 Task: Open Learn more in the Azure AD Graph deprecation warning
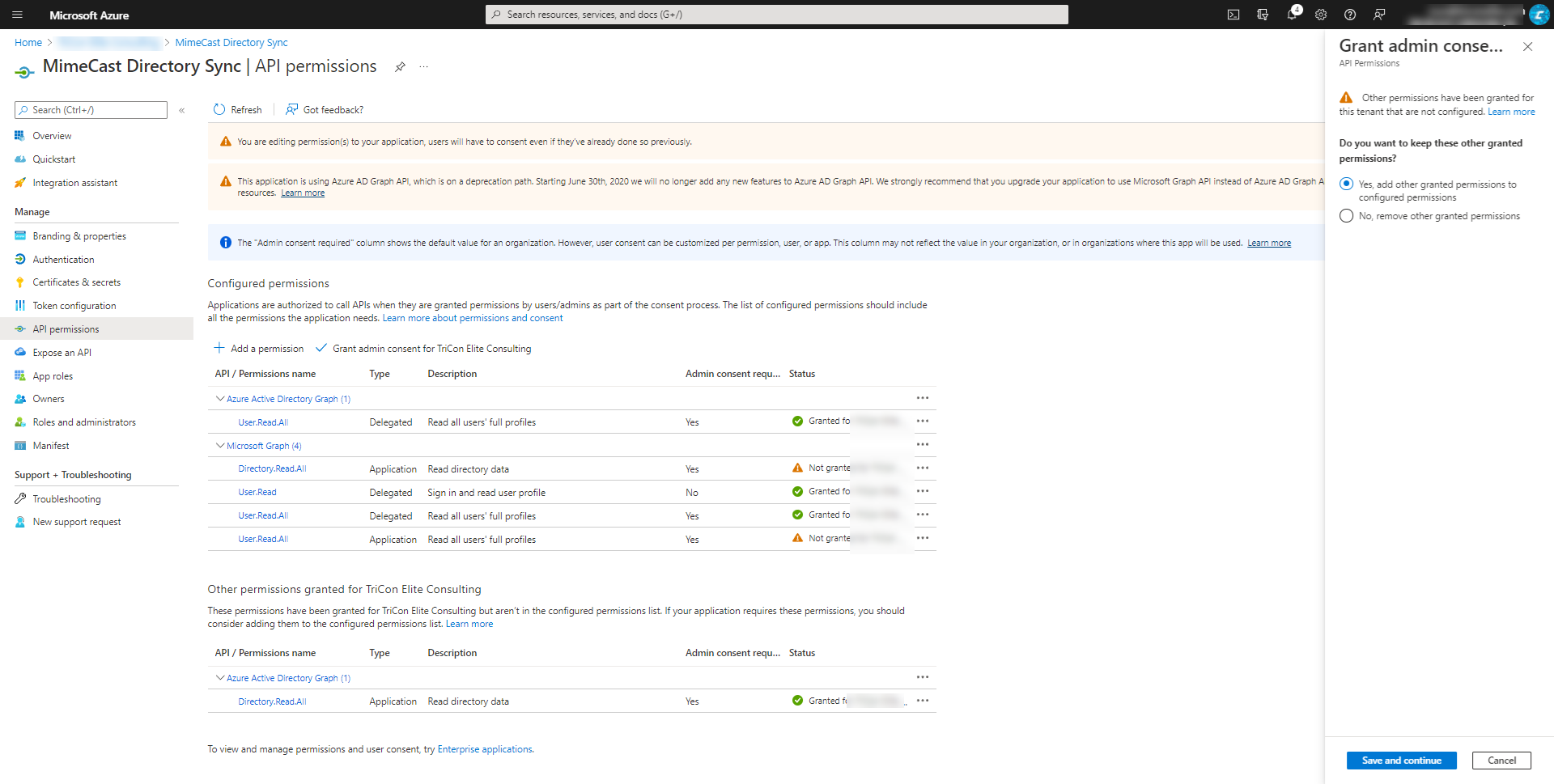[303, 193]
